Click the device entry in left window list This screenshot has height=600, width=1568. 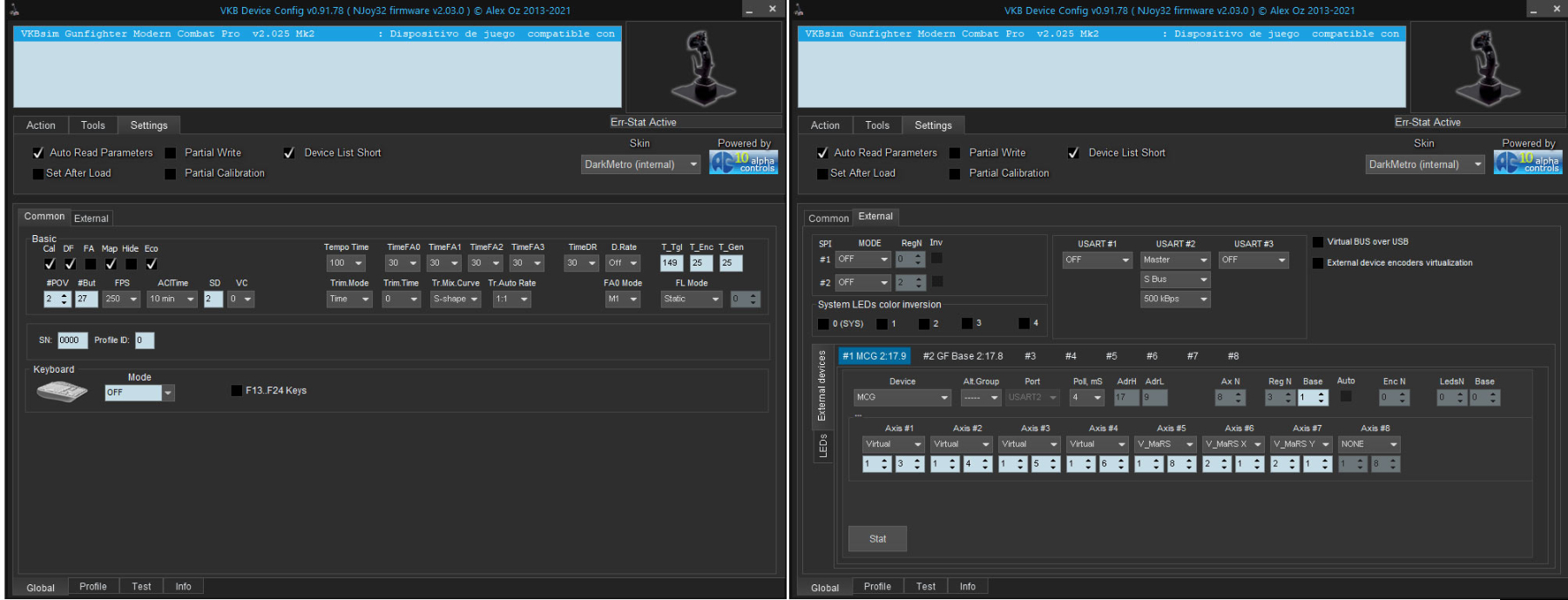point(317,34)
